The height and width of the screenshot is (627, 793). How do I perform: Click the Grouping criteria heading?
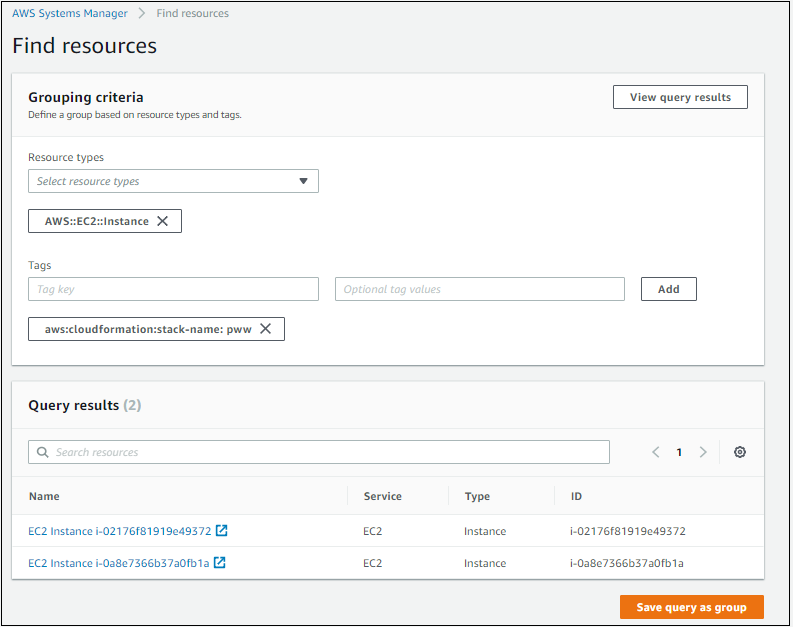click(x=86, y=97)
